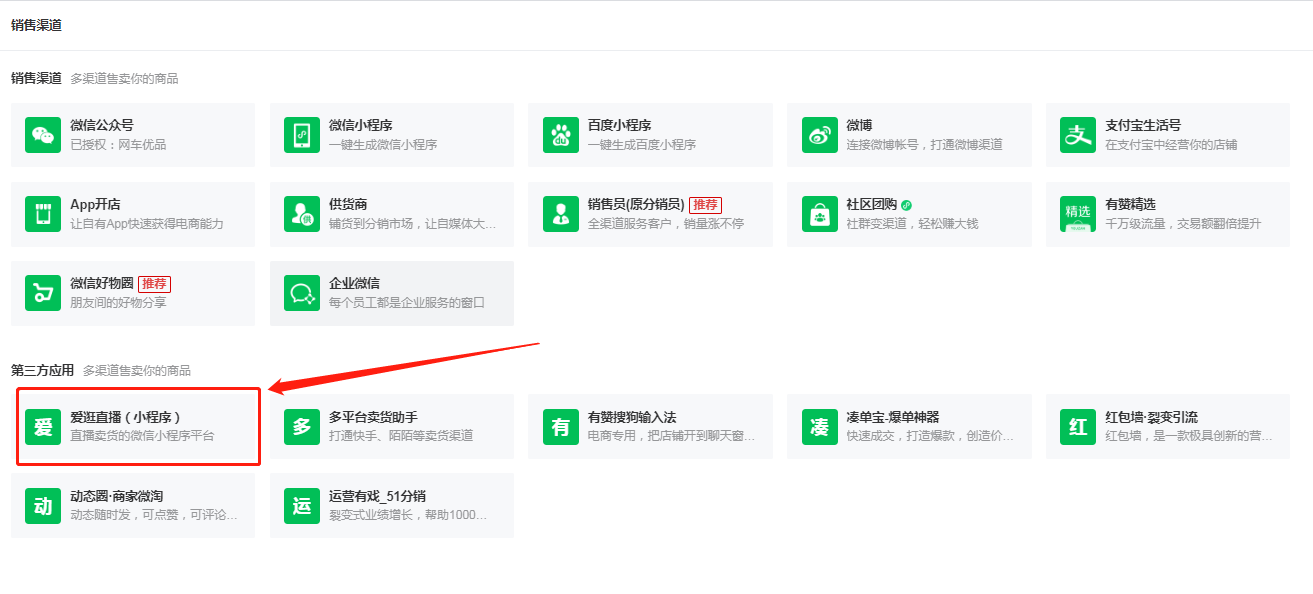Click the App开店 phone store icon
Image resolution: width=1313 pixels, height=594 pixels.
[43, 214]
